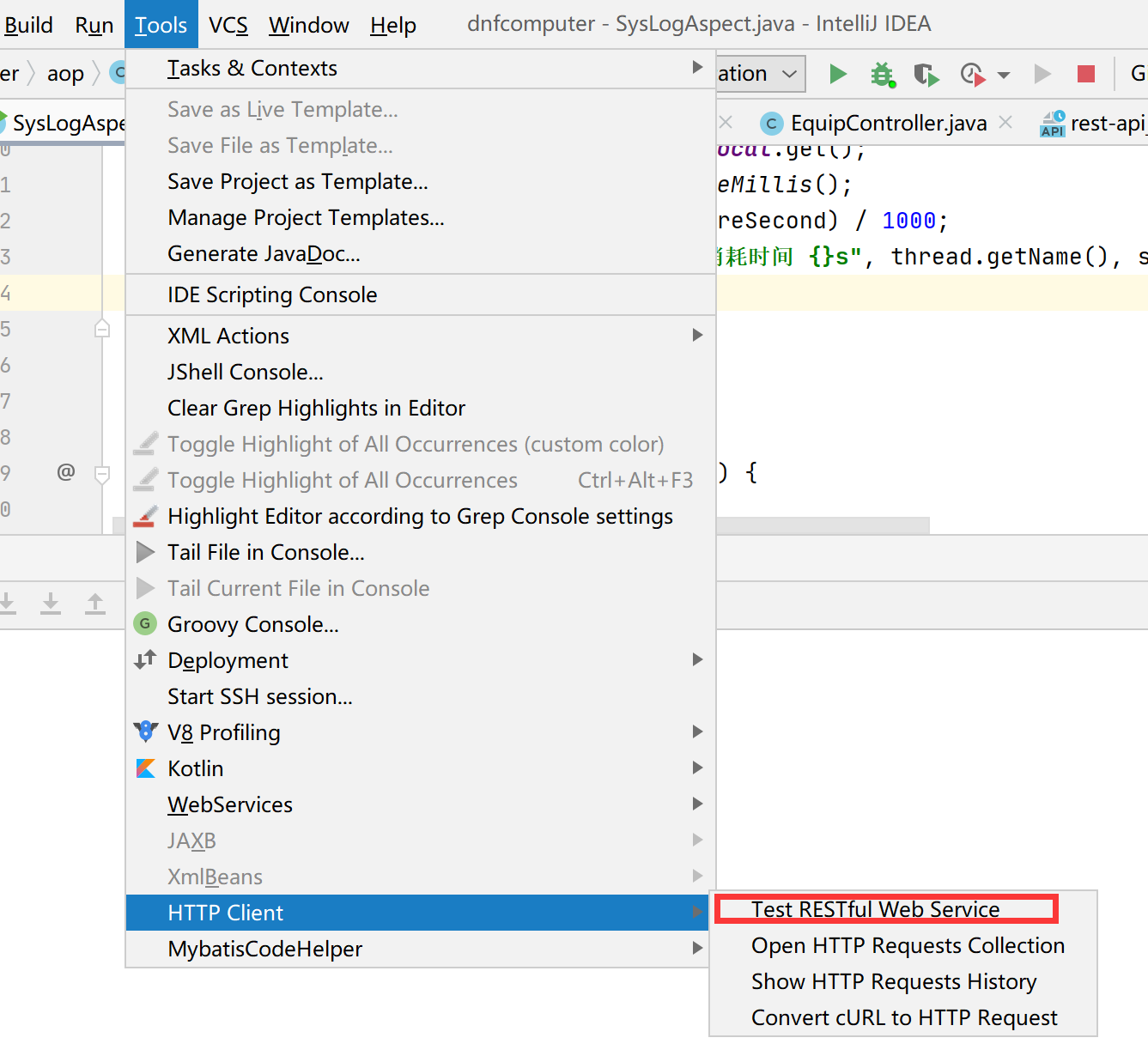
Task: Click the grayed-out resume play icon
Action: pos(1043,74)
